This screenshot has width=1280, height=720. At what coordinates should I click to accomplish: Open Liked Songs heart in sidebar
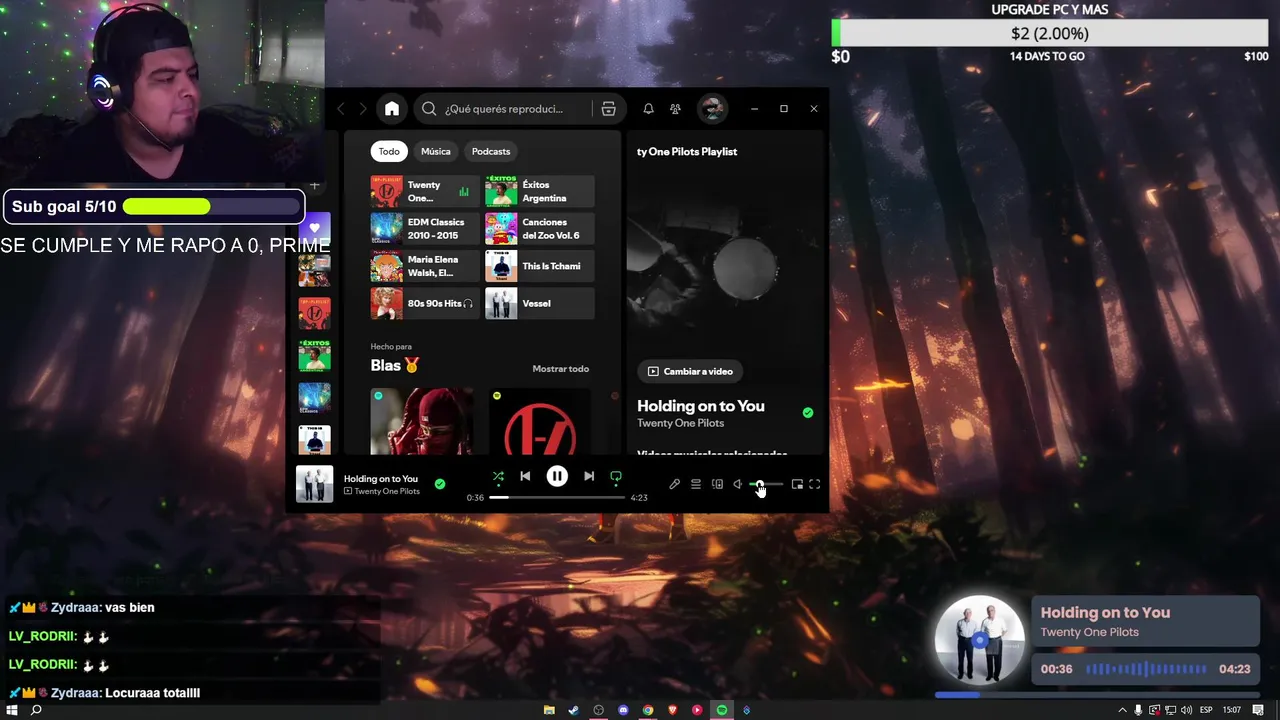pos(314,228)
